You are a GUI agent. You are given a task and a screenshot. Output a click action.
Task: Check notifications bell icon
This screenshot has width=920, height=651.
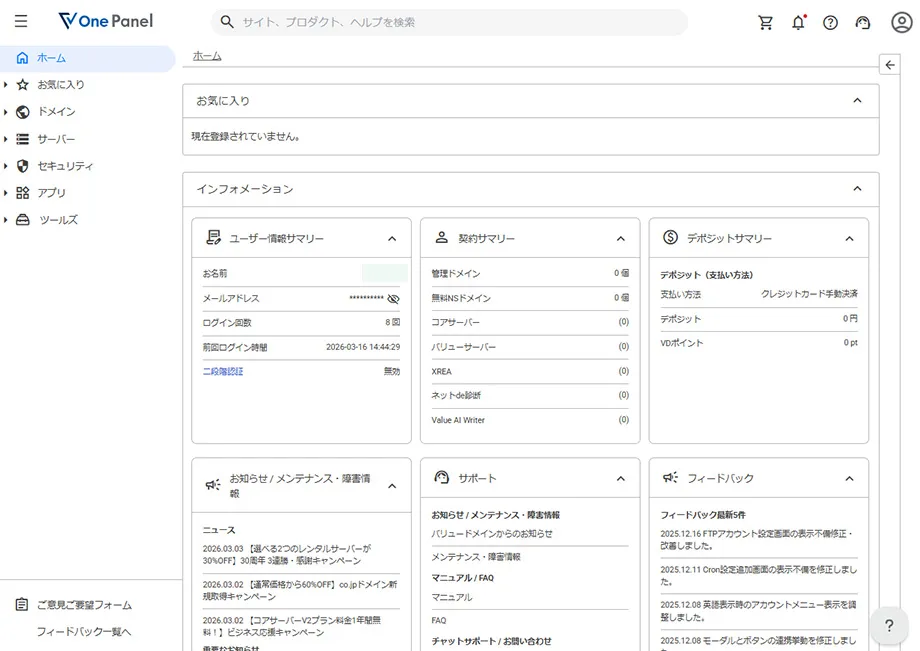pos(798,22)
